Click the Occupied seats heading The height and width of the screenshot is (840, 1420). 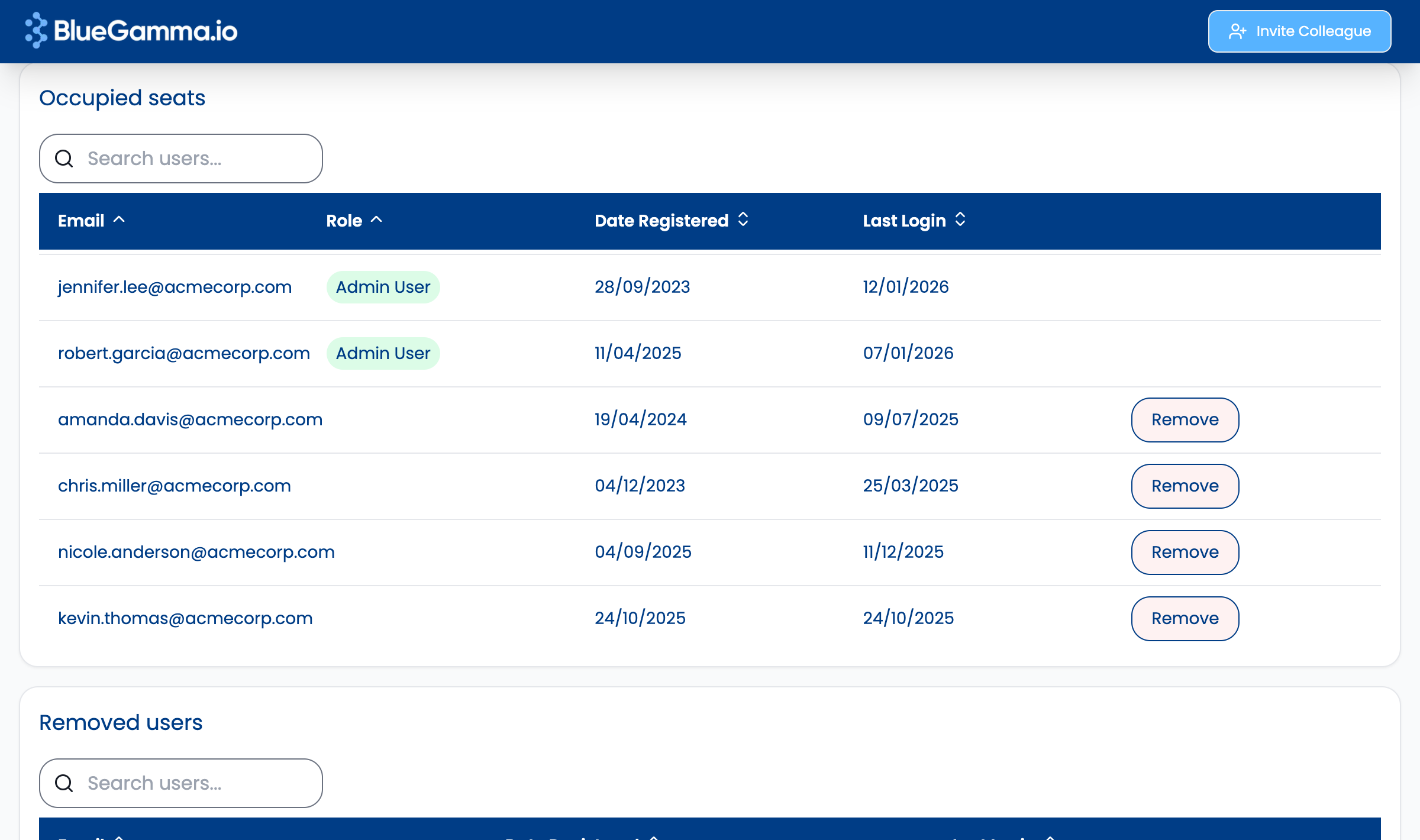coord(122,98)
